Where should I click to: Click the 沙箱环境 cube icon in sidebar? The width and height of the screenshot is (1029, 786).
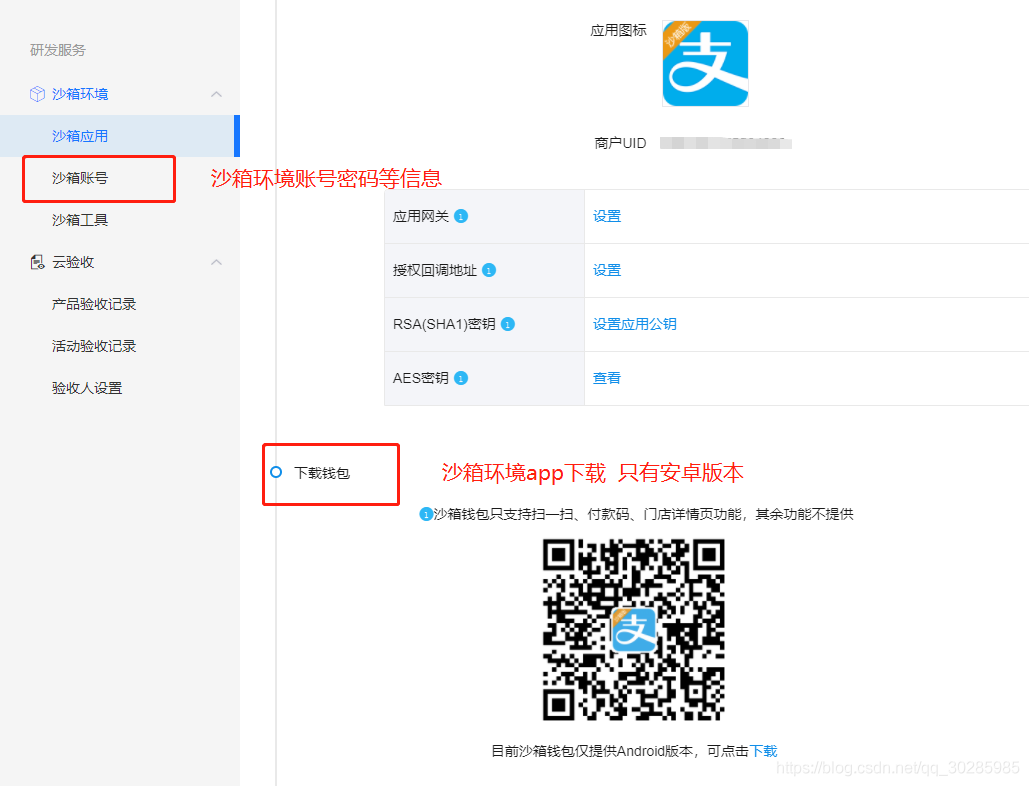(37, 94)
